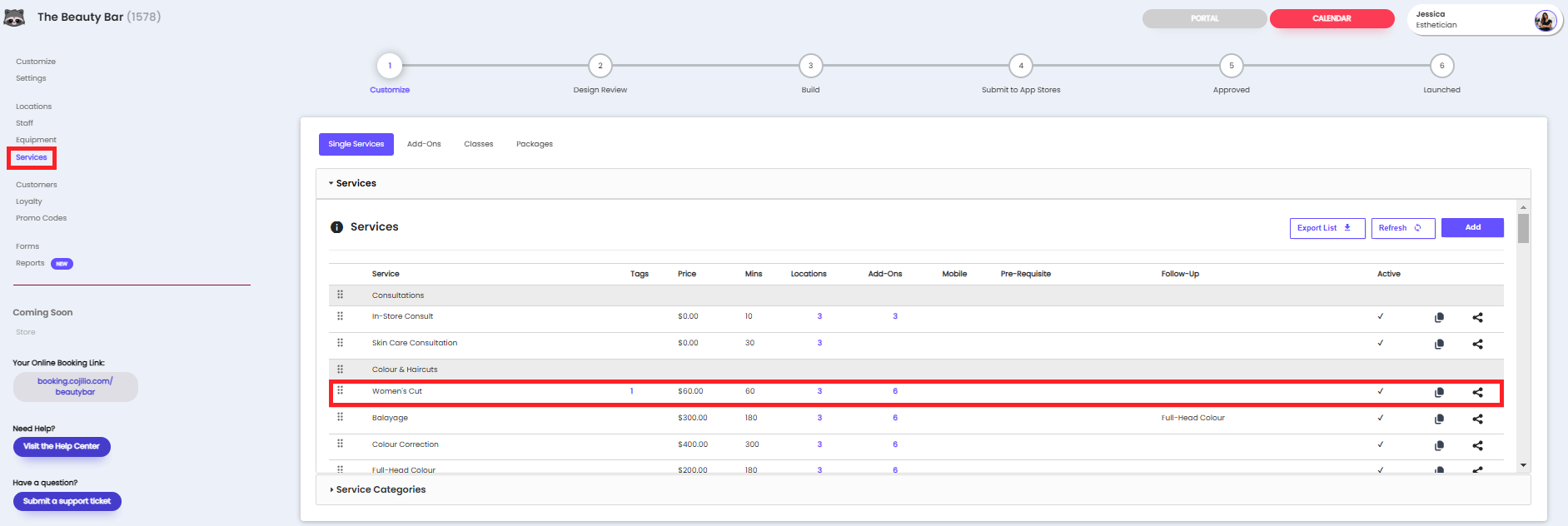The width and height of the screenshot is (1568, 526).
Task: Click the info icon beside the Services heading
Action: [336, 227]
